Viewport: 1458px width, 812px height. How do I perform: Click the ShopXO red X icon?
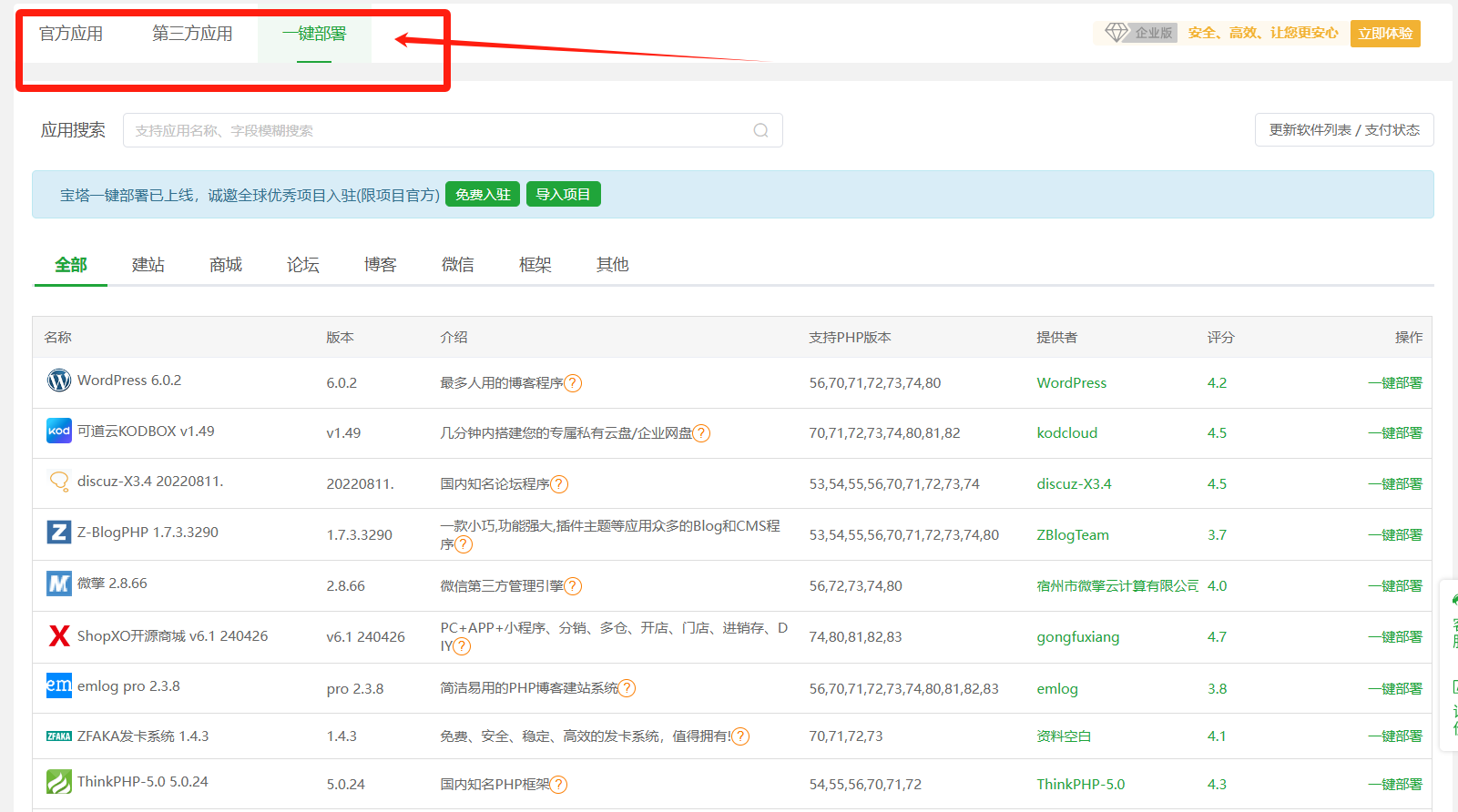tap(59, 635)
